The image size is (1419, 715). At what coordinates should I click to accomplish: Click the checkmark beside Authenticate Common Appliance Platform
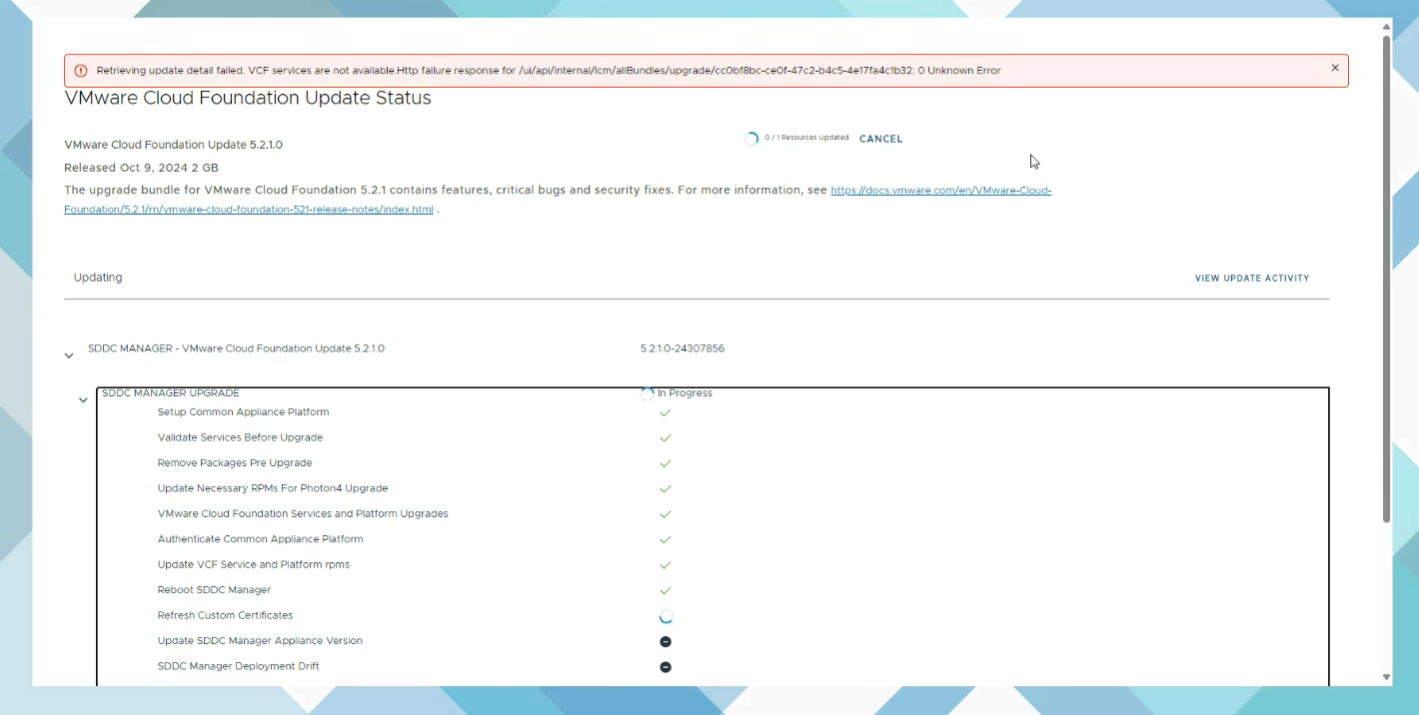pyautogui.click(x=664, y=539)
